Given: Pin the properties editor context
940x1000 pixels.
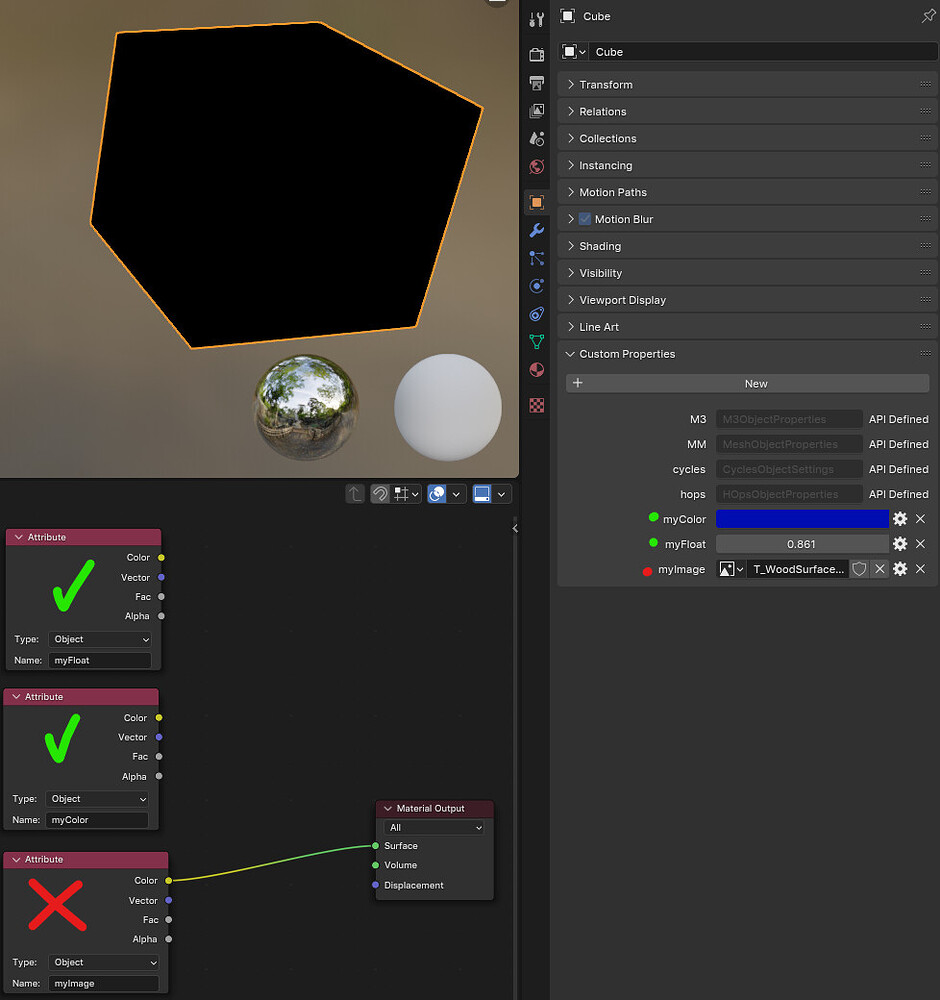Looking at the screenshot, I should [928, 16].
